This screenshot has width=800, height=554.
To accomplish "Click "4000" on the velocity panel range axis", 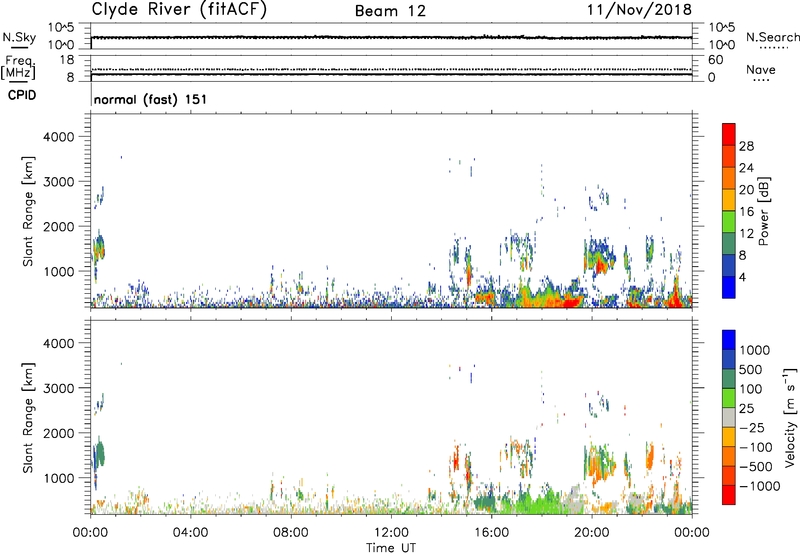I will pos(58,343).
